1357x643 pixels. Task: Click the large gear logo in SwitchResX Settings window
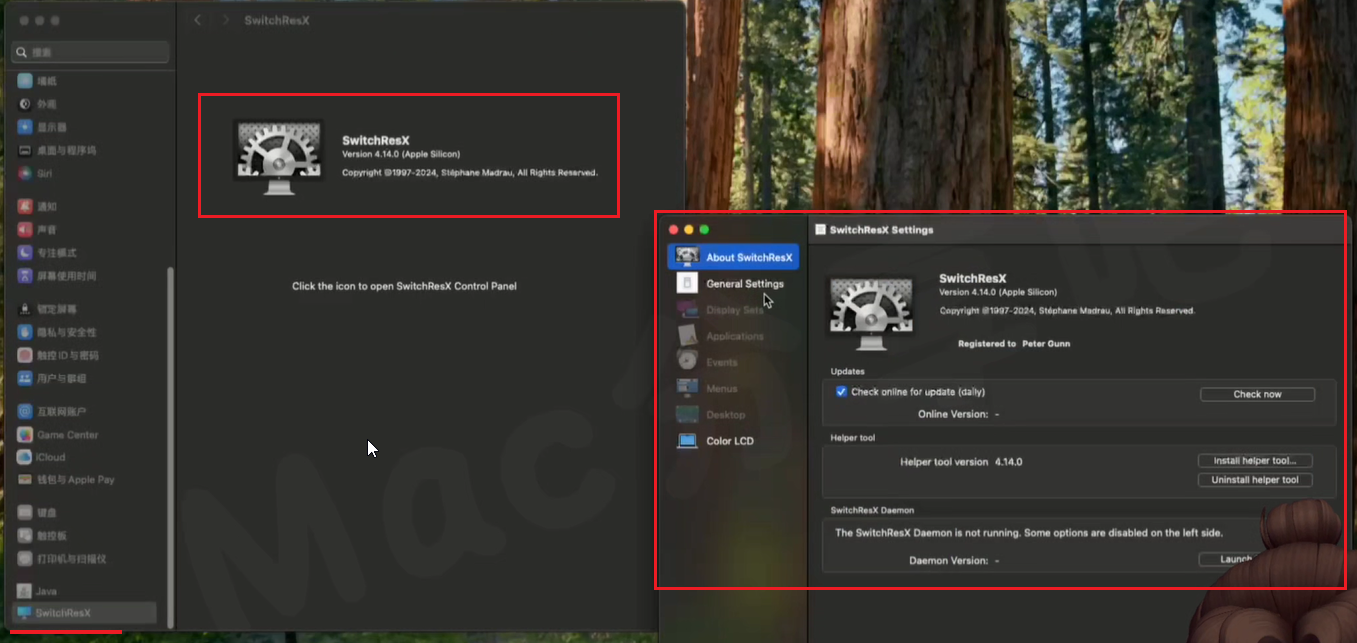click(x=872, y=313)
